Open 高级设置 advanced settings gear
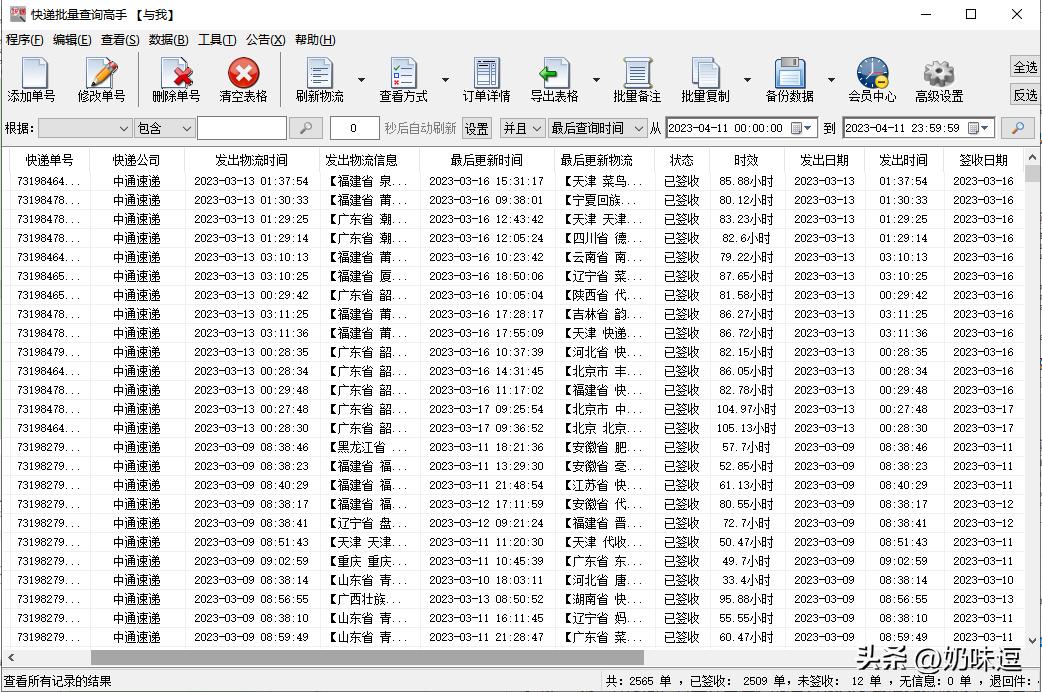Screen dimensions: 1042x692 tap(937, 78)
